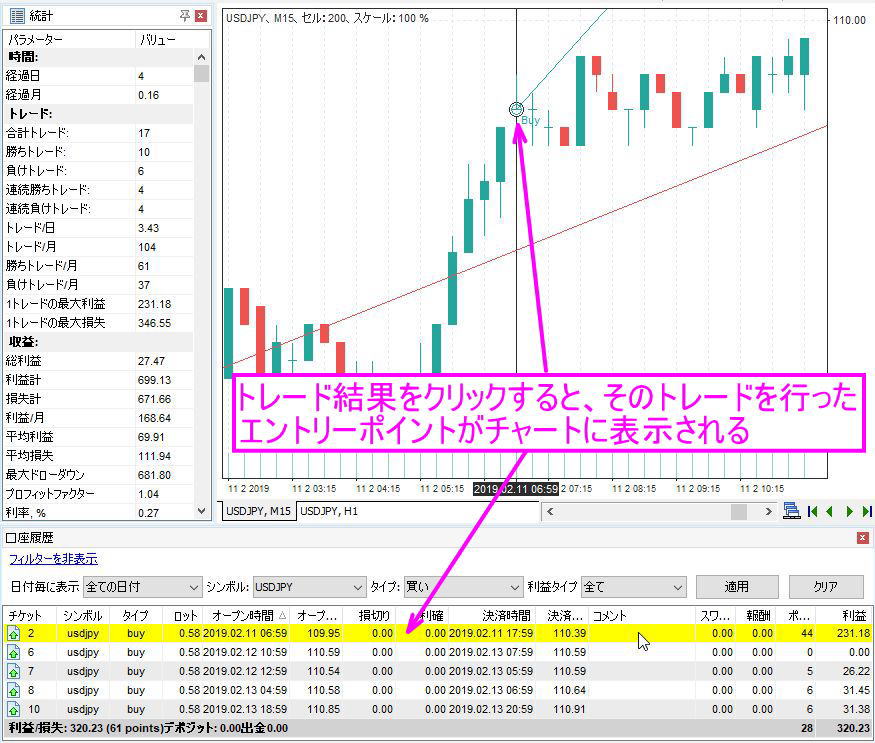This screenshot has height=743, width=875.
Task: Click the buy arrow icon for ticket 10
Action: pos(14,709)
